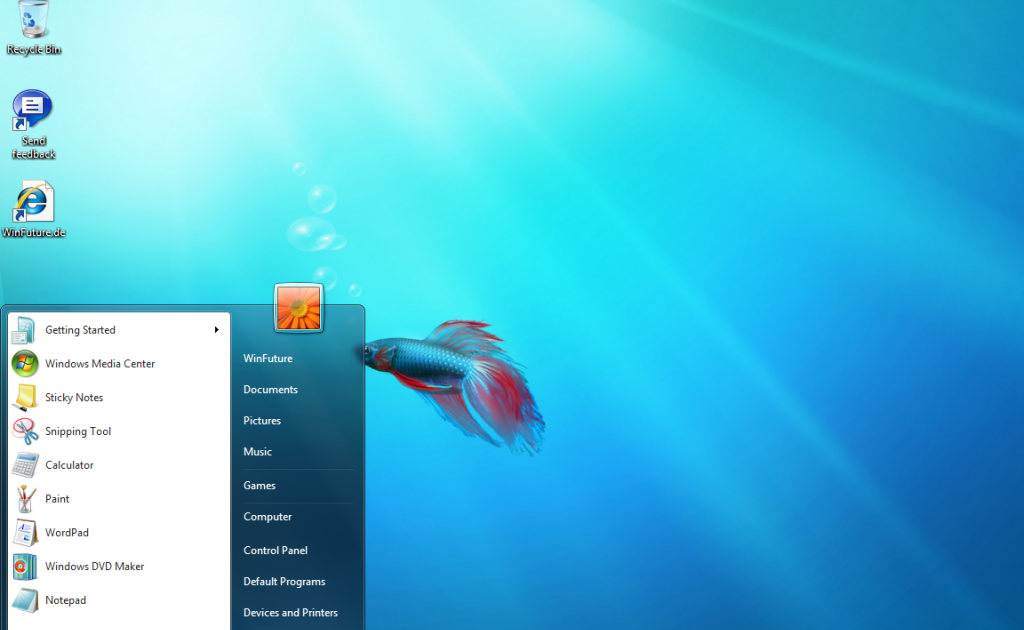
Task: Open the Games folder
Action: click(258, 485)
